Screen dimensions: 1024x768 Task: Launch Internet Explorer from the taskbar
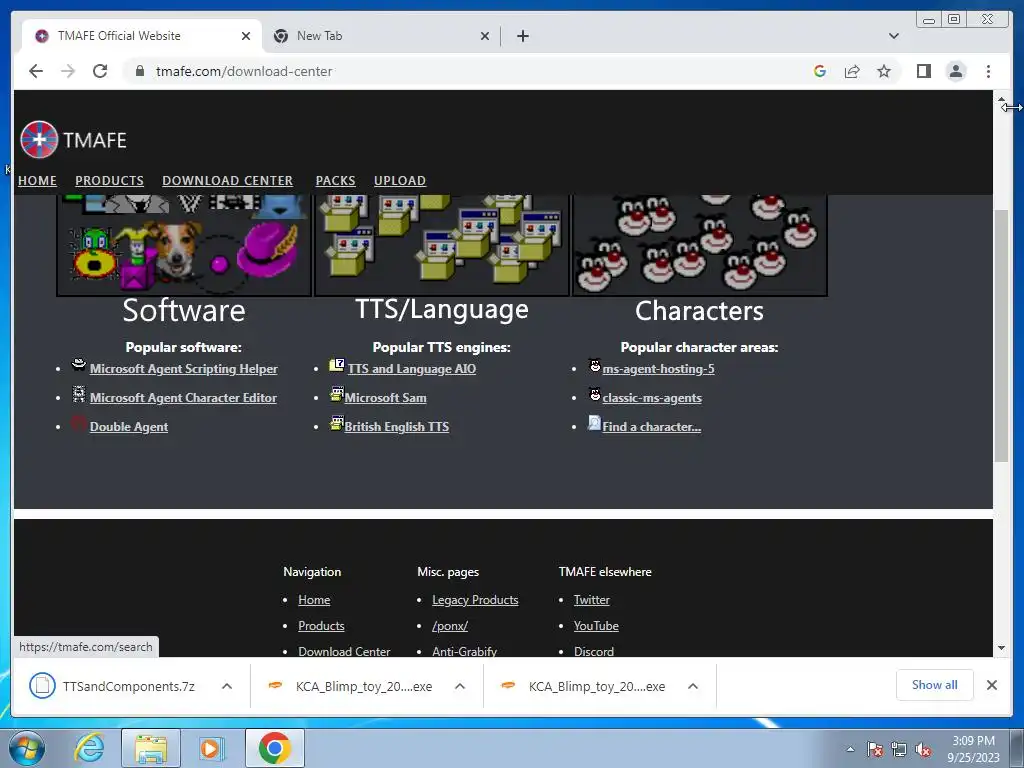click(89, 748)
